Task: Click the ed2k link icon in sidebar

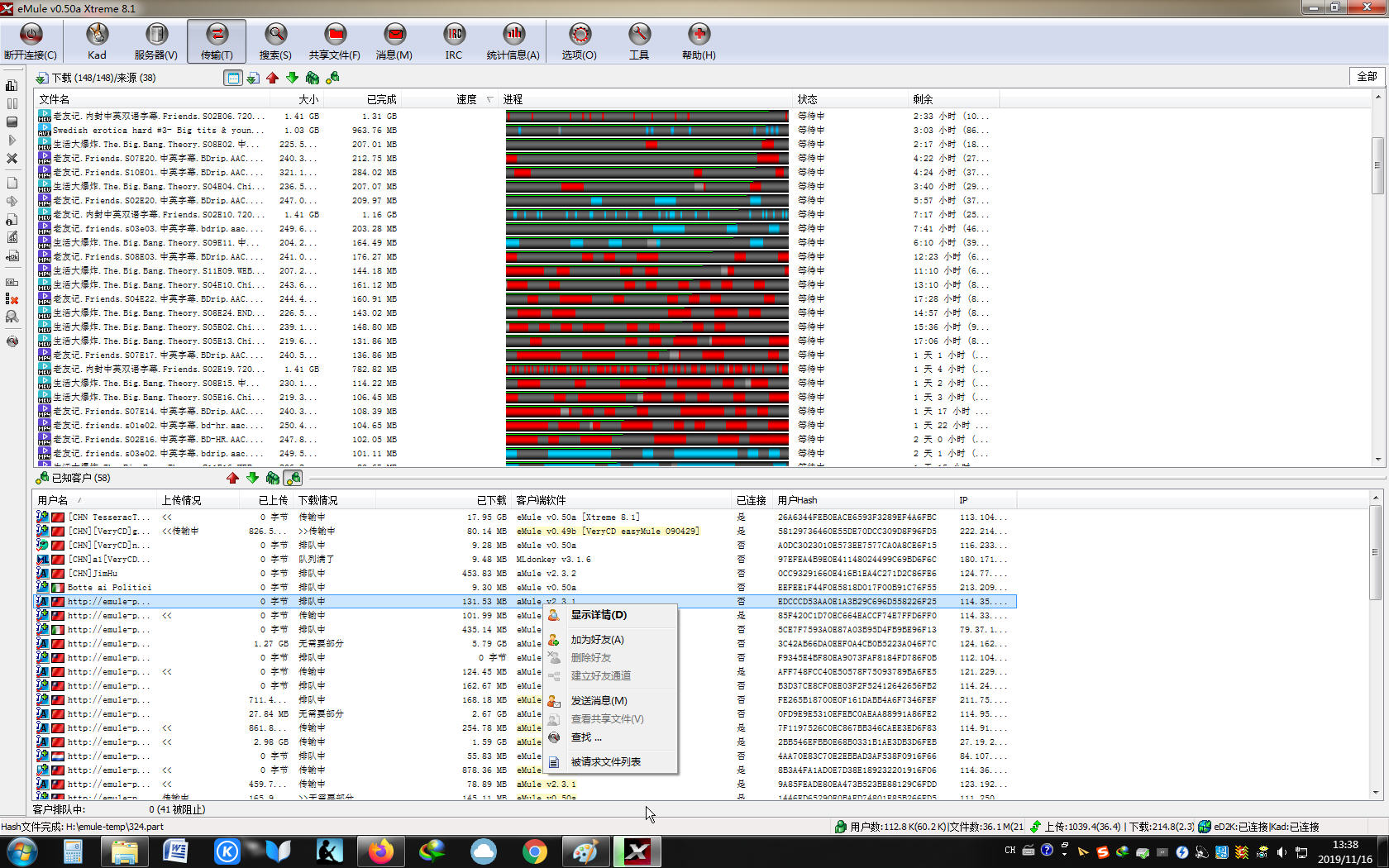Action: pos(12,256)
